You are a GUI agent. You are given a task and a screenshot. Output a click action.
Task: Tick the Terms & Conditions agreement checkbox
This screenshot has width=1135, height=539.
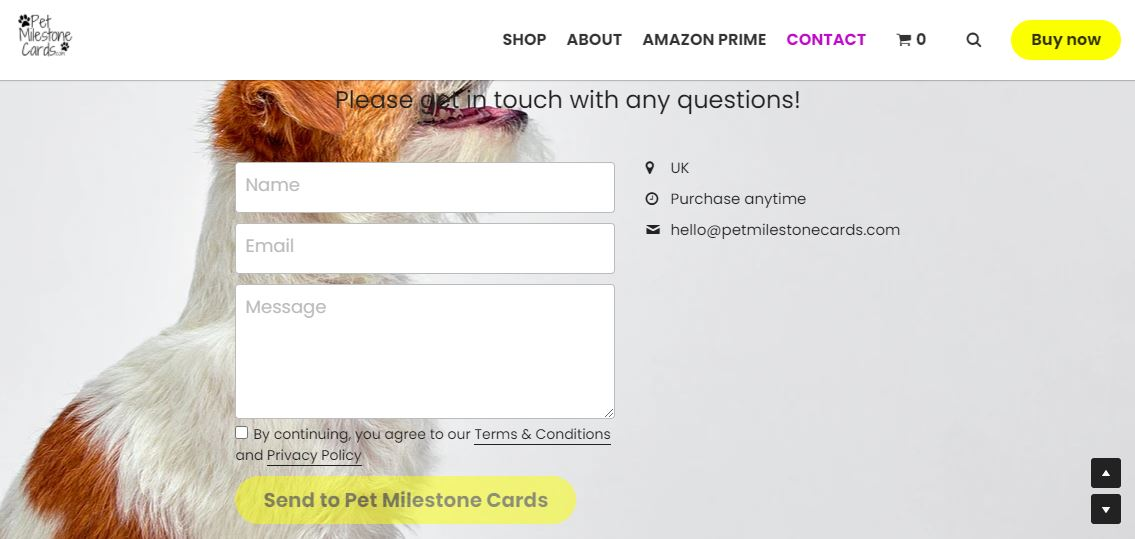(242, 433)
